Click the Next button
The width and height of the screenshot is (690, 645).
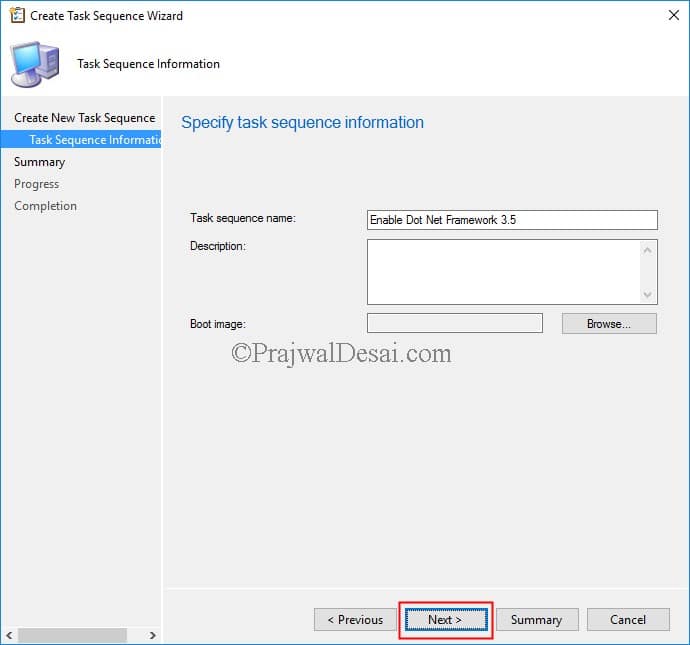click(x=446, y=619)
